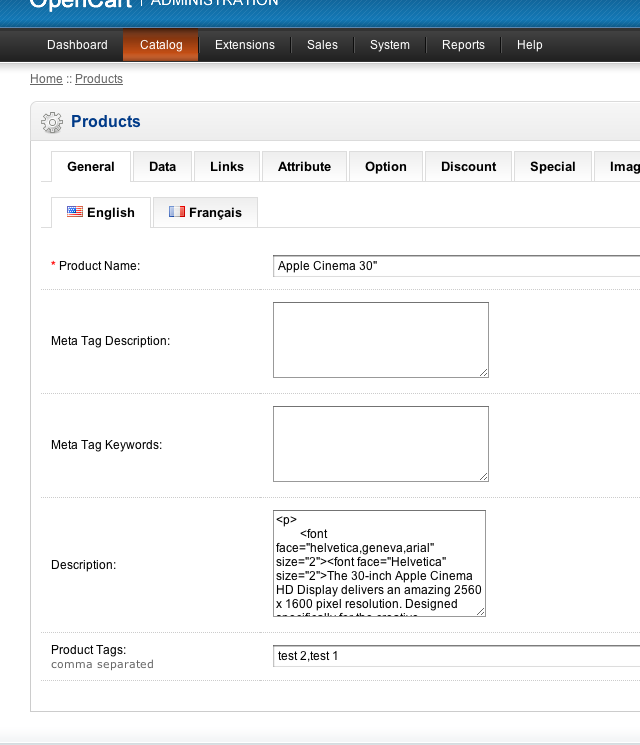The width and height of the screenshot is (640, 745).
Task: Click the Meta Tag Keywords resize handle
Action: coord(483,477)
